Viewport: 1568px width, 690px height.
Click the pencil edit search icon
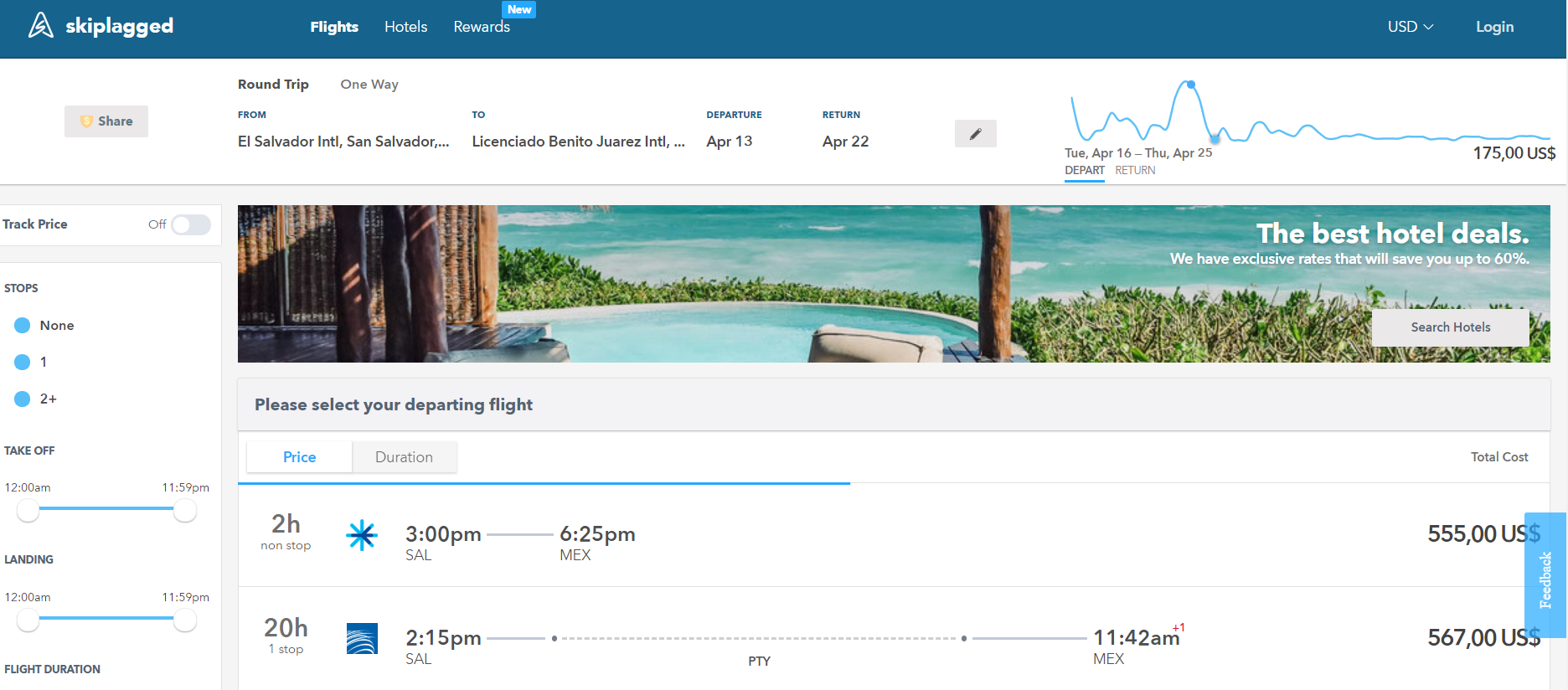click(975, 134)
